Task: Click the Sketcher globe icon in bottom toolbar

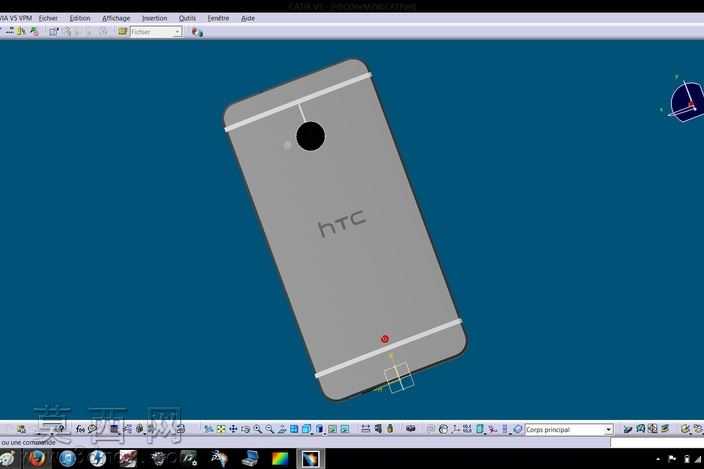Action: pyautogui.click(x=443, y=429)
